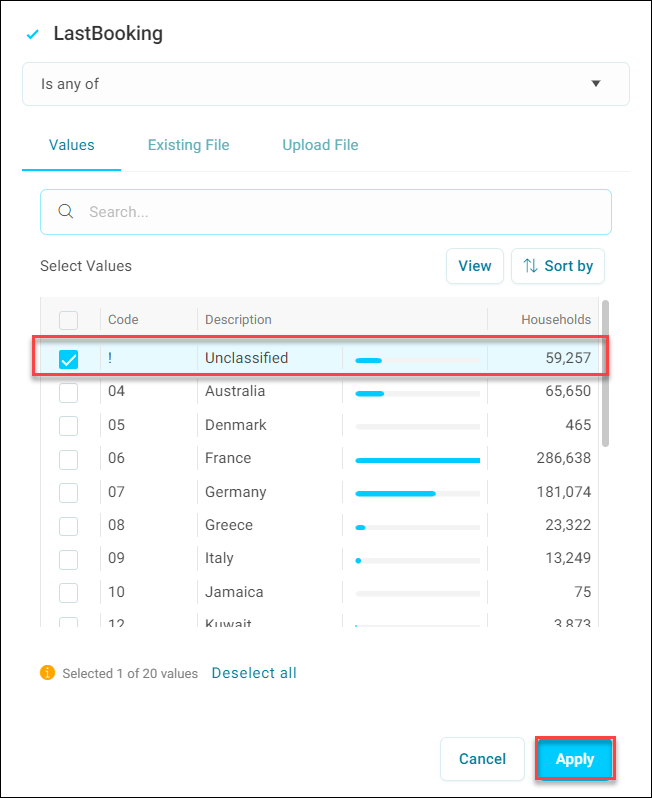Click the Australia households bar

click(x=417, y=393)
